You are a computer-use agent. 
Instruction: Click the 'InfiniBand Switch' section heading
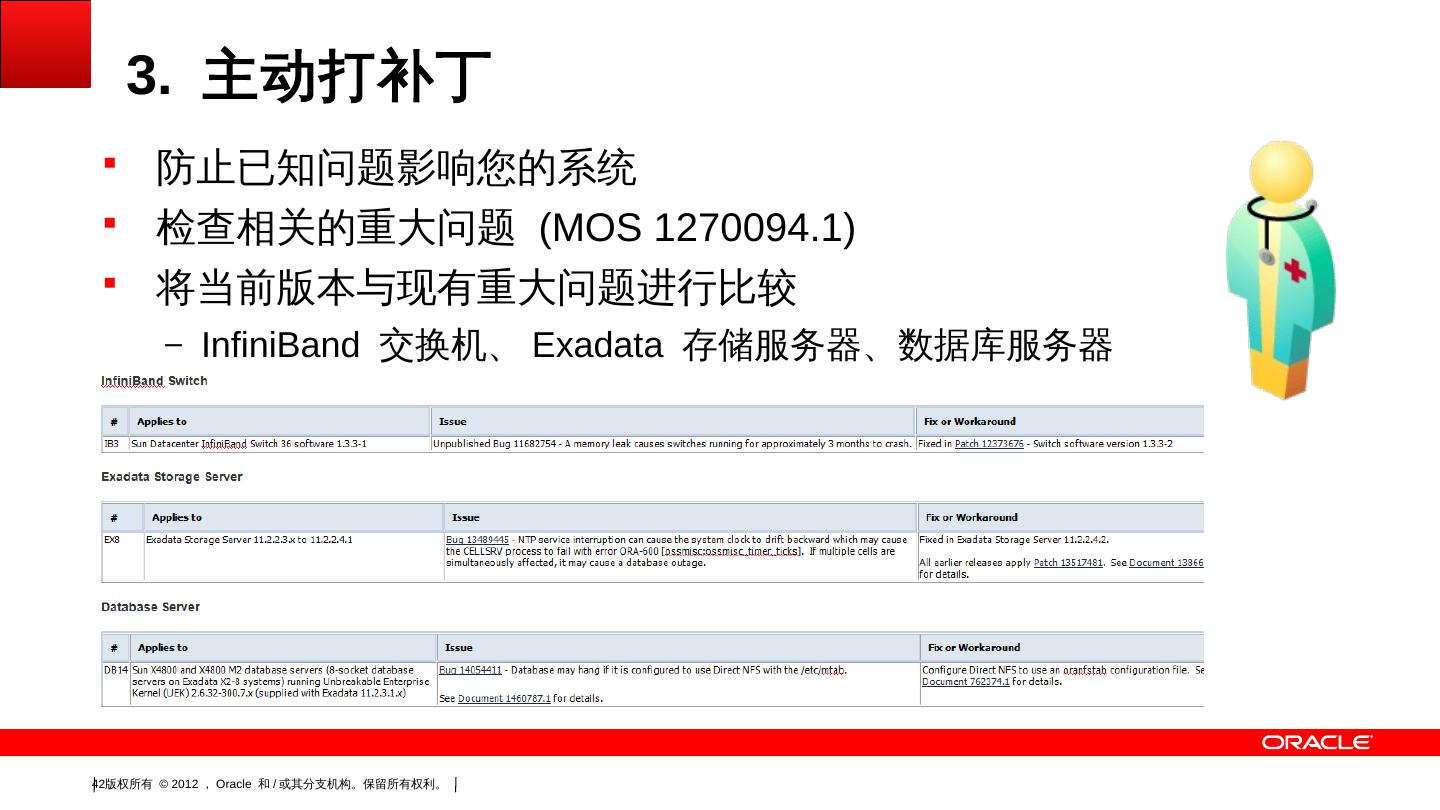click(x=154, y=381)
